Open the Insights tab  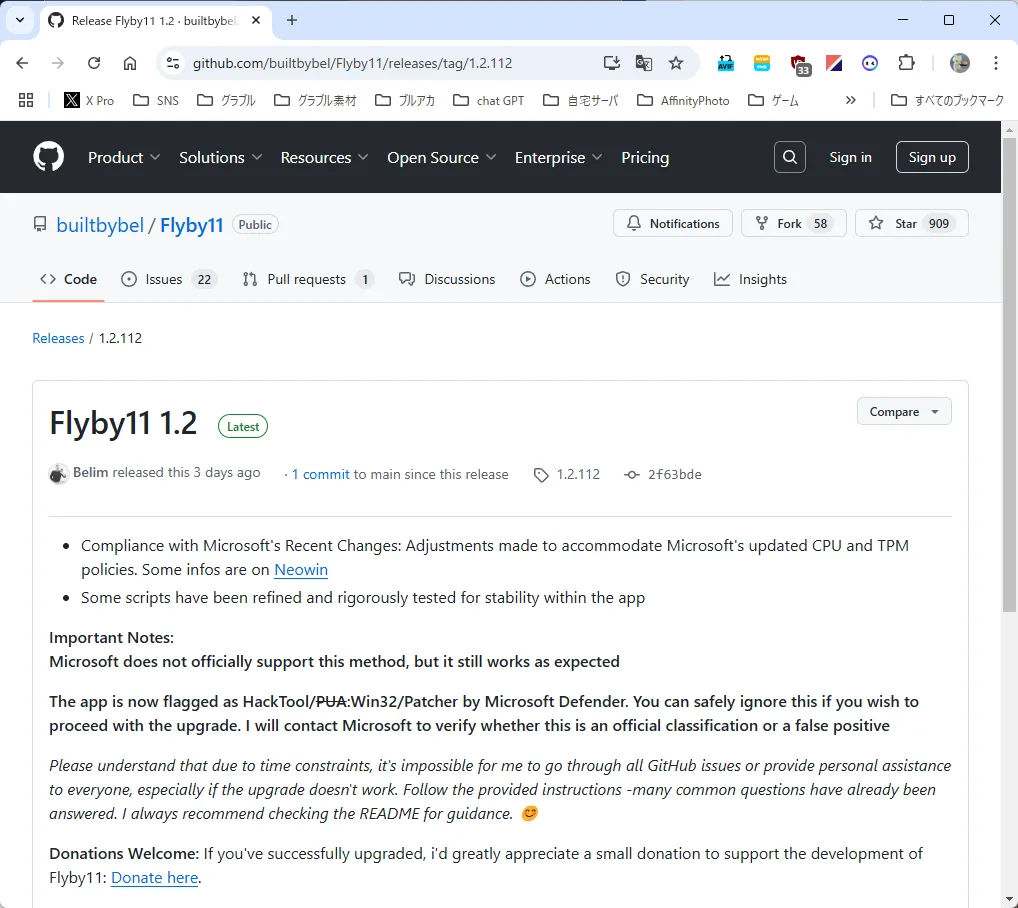[750, 279]
